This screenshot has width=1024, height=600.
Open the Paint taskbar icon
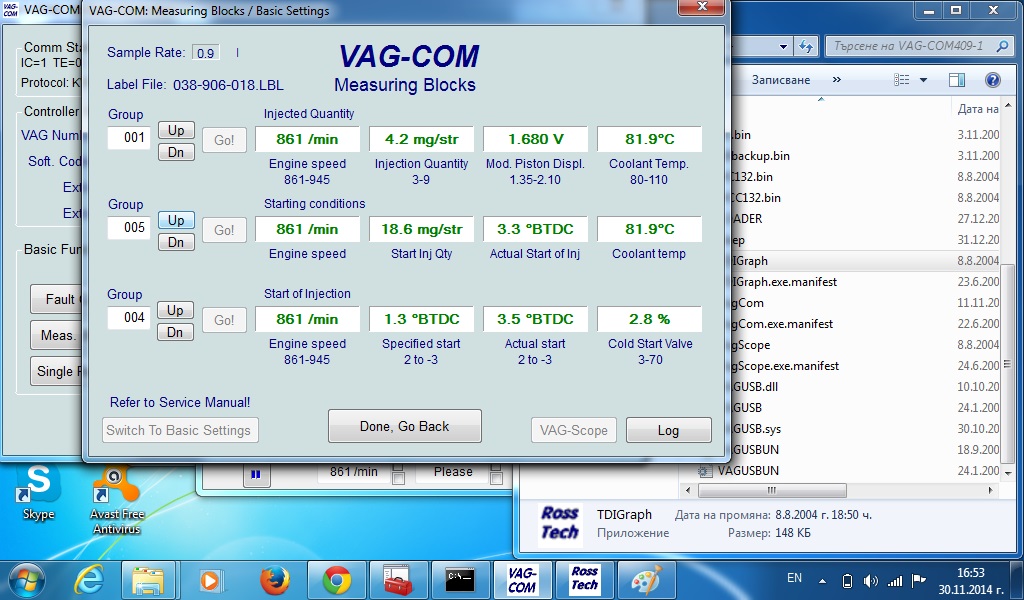[646, 579]
